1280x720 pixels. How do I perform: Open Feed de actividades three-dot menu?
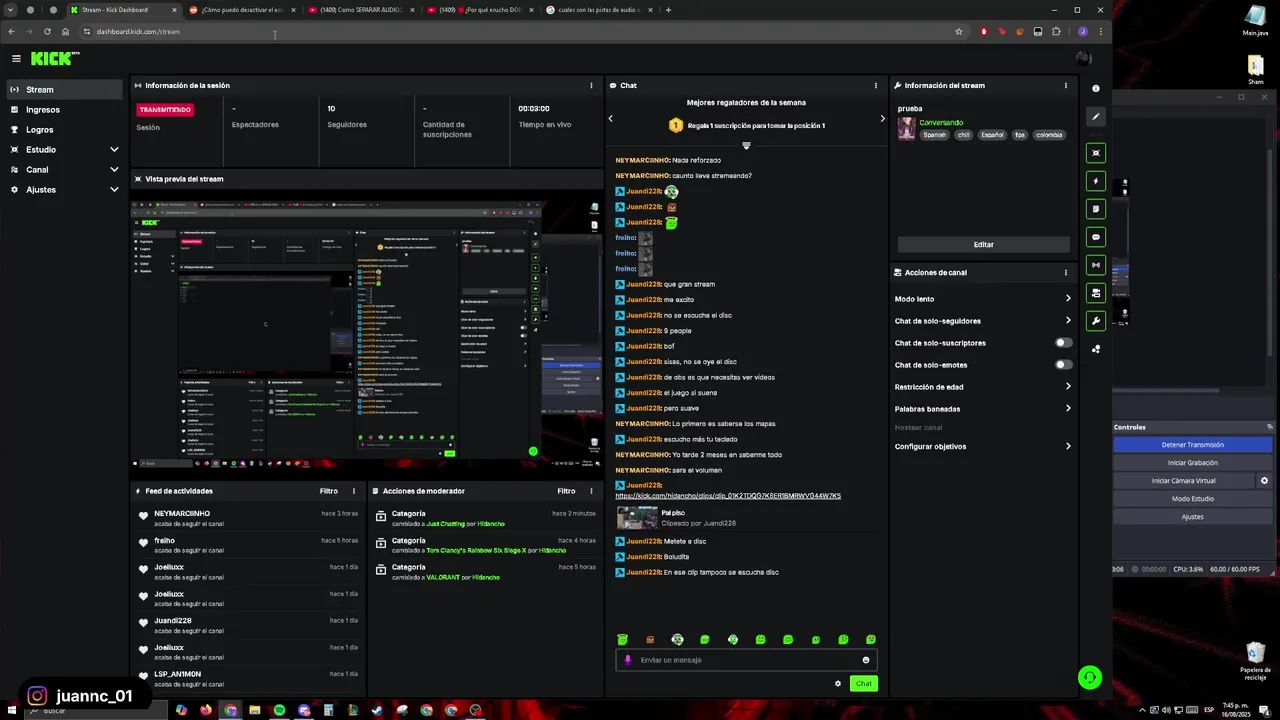(353, 491)
